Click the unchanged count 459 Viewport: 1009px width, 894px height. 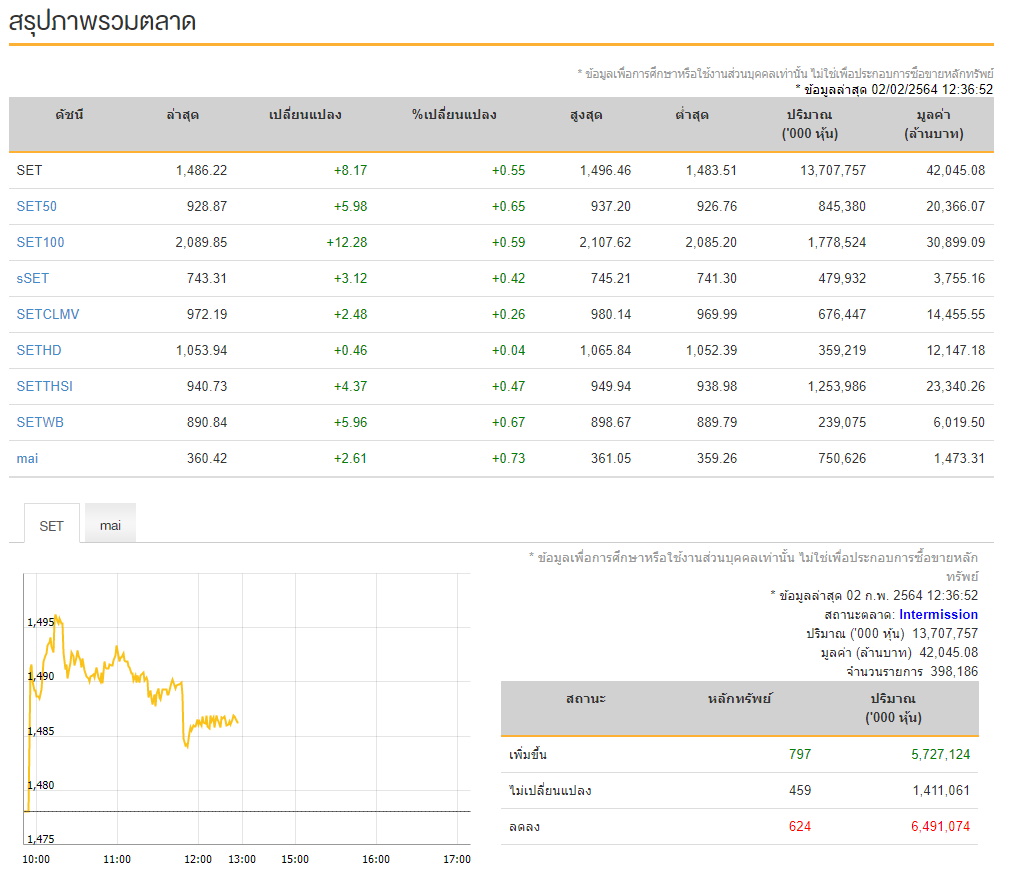[800, 790]
